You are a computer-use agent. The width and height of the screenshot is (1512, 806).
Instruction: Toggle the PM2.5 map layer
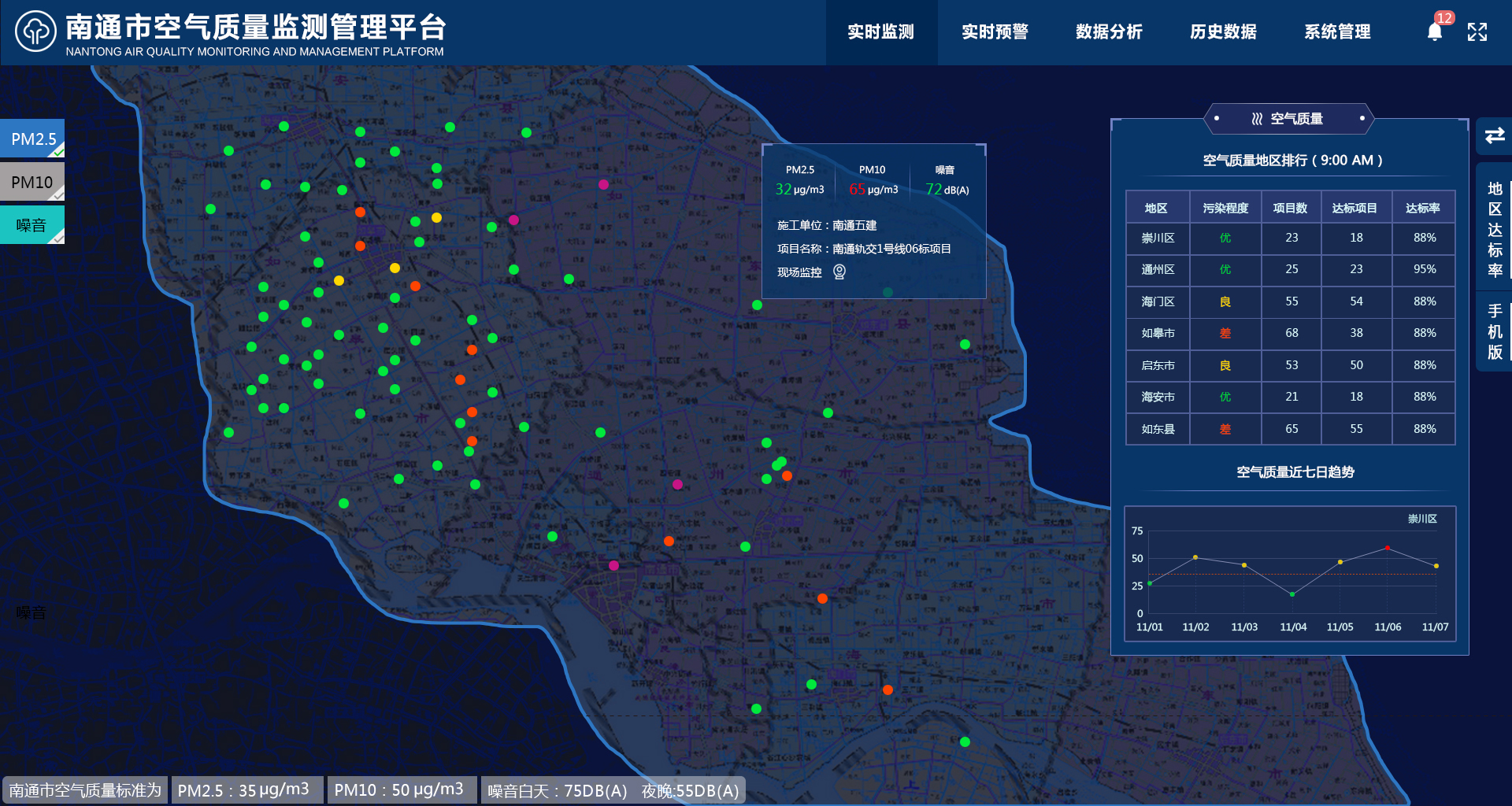(32, 139)
